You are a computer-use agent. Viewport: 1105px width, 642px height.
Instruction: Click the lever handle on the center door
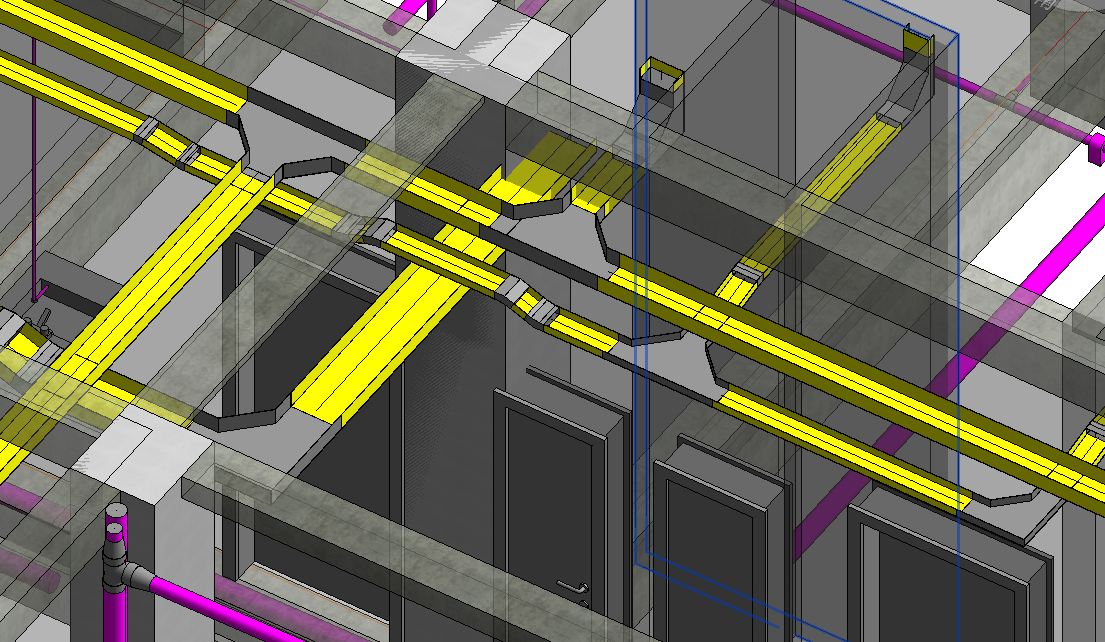coord(571,586)
